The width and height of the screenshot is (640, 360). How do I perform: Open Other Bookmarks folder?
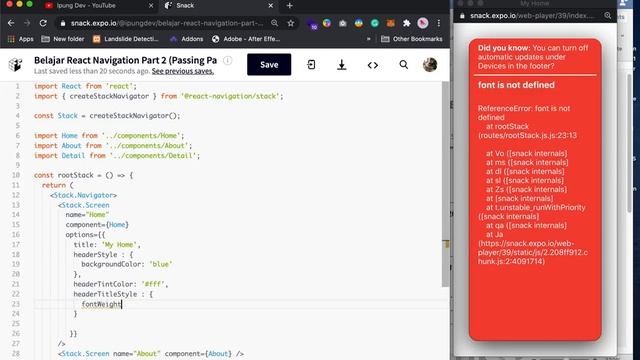(x=411, y=39)
